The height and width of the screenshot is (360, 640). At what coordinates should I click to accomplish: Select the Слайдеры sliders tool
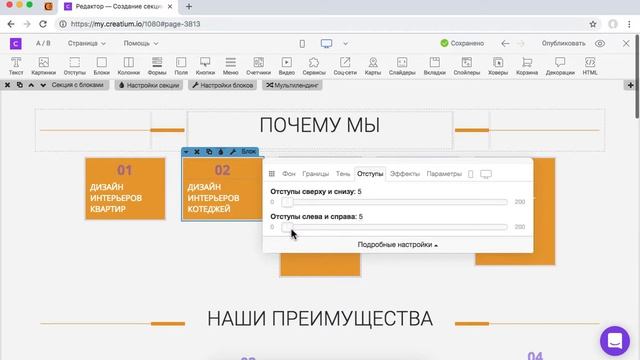(402, 66)
